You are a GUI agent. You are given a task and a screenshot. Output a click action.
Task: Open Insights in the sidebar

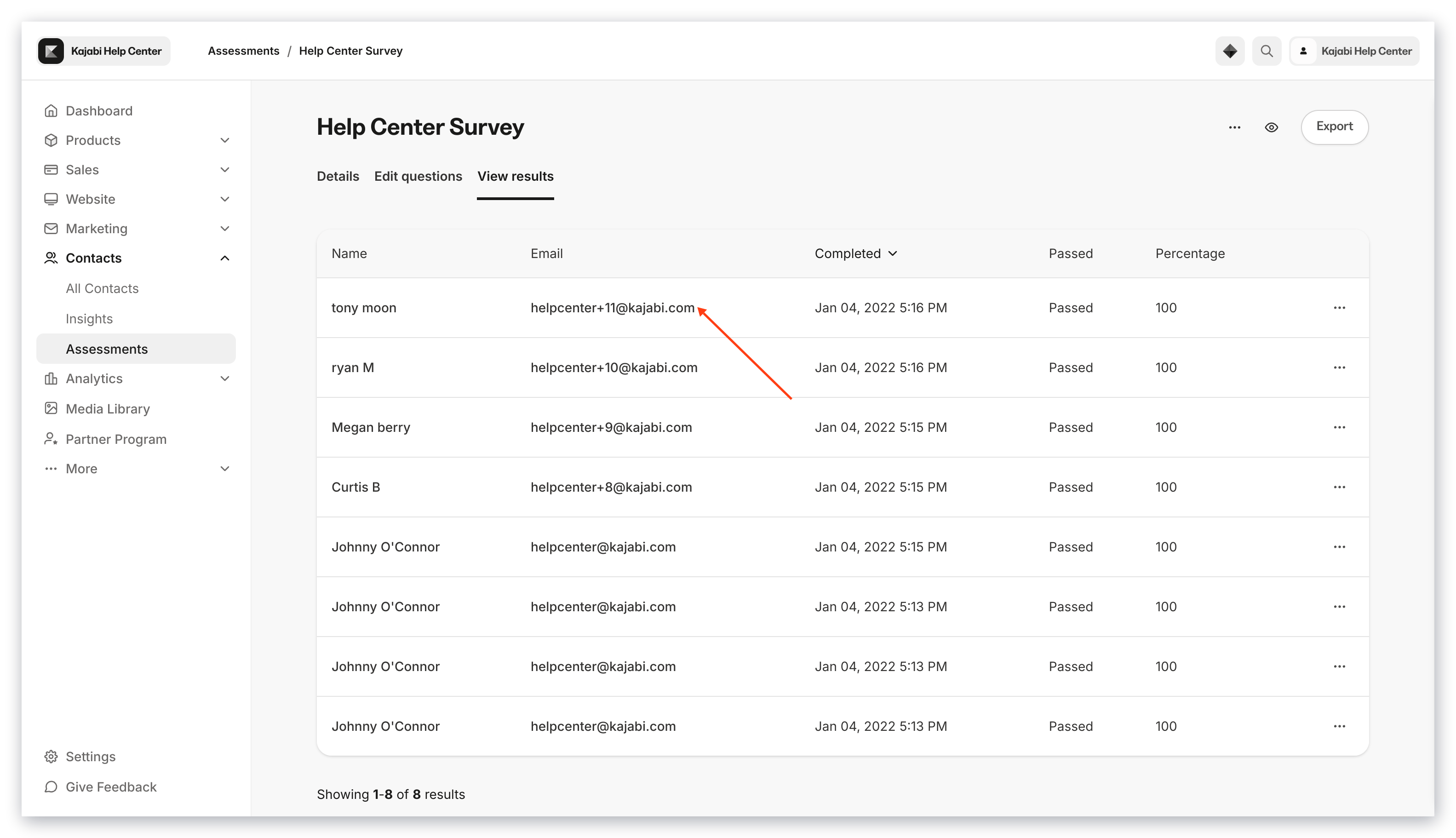89,318
